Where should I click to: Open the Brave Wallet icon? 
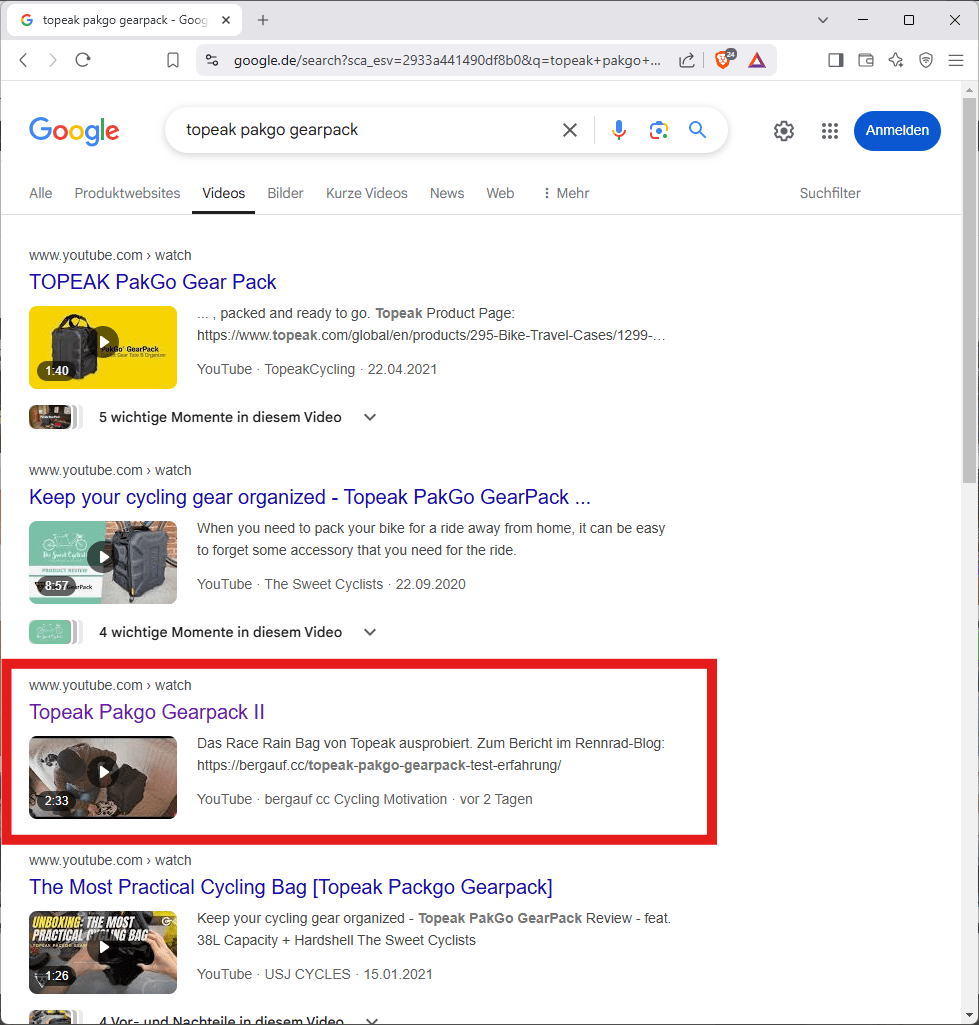pos(866,60)
